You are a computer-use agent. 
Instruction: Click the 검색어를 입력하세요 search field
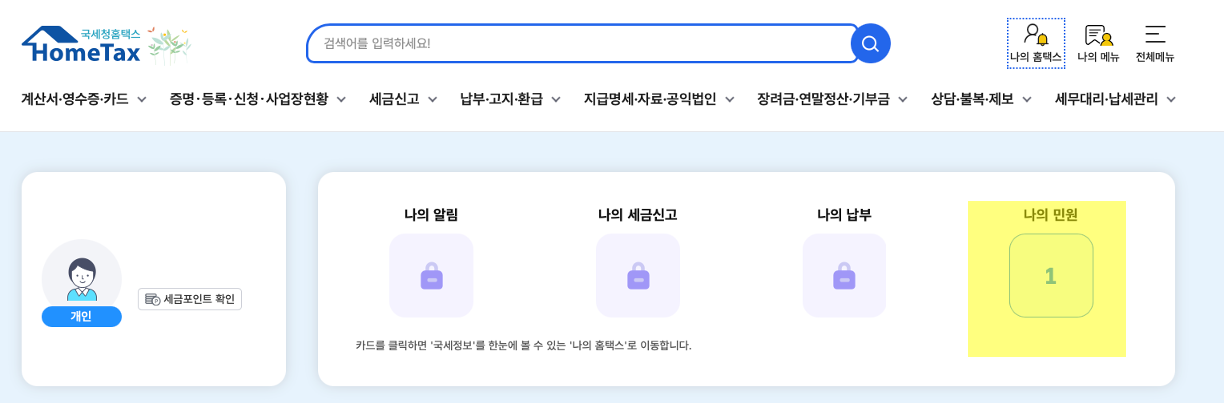coord(580,43)
